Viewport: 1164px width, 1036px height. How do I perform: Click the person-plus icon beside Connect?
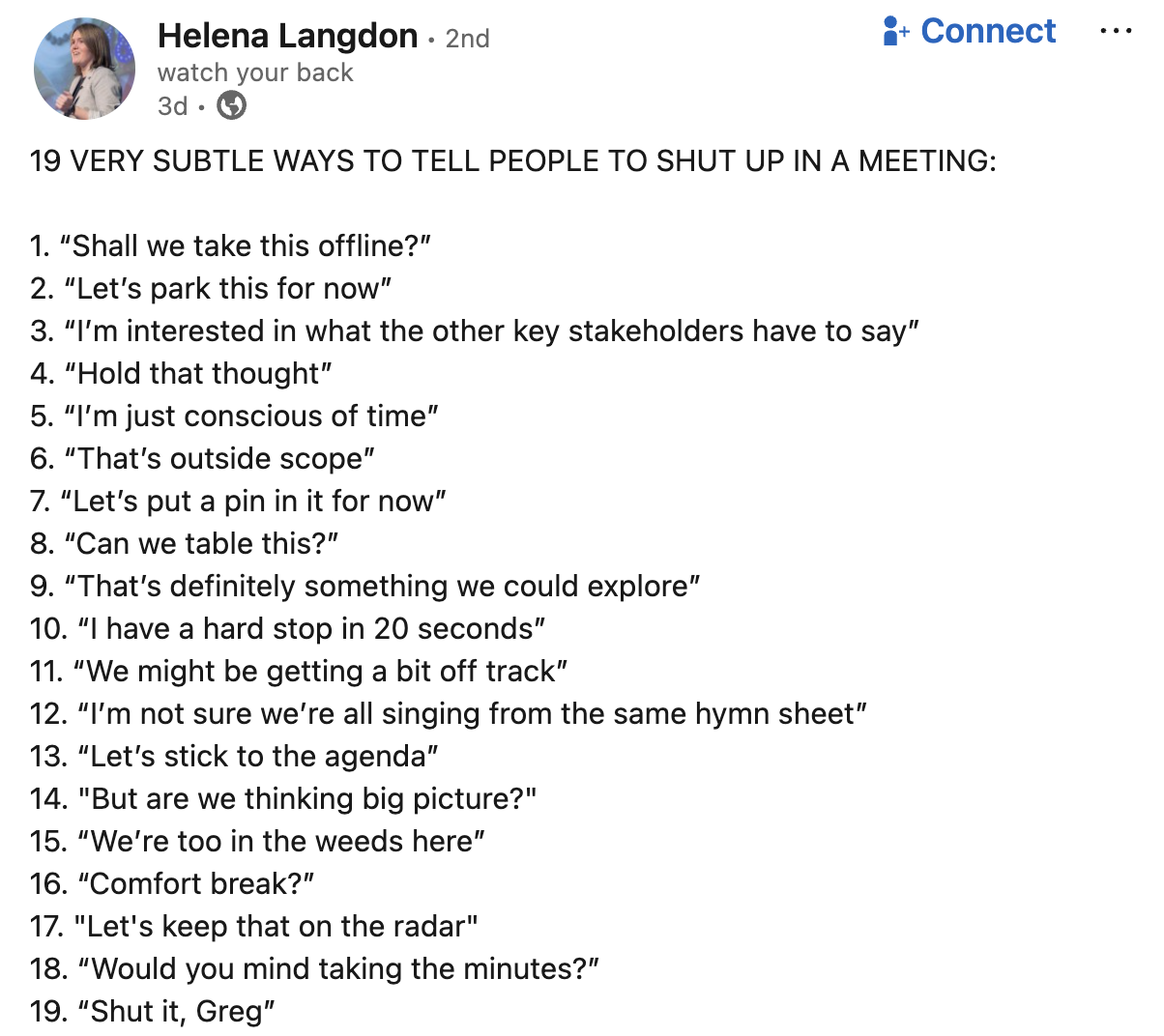895,31
